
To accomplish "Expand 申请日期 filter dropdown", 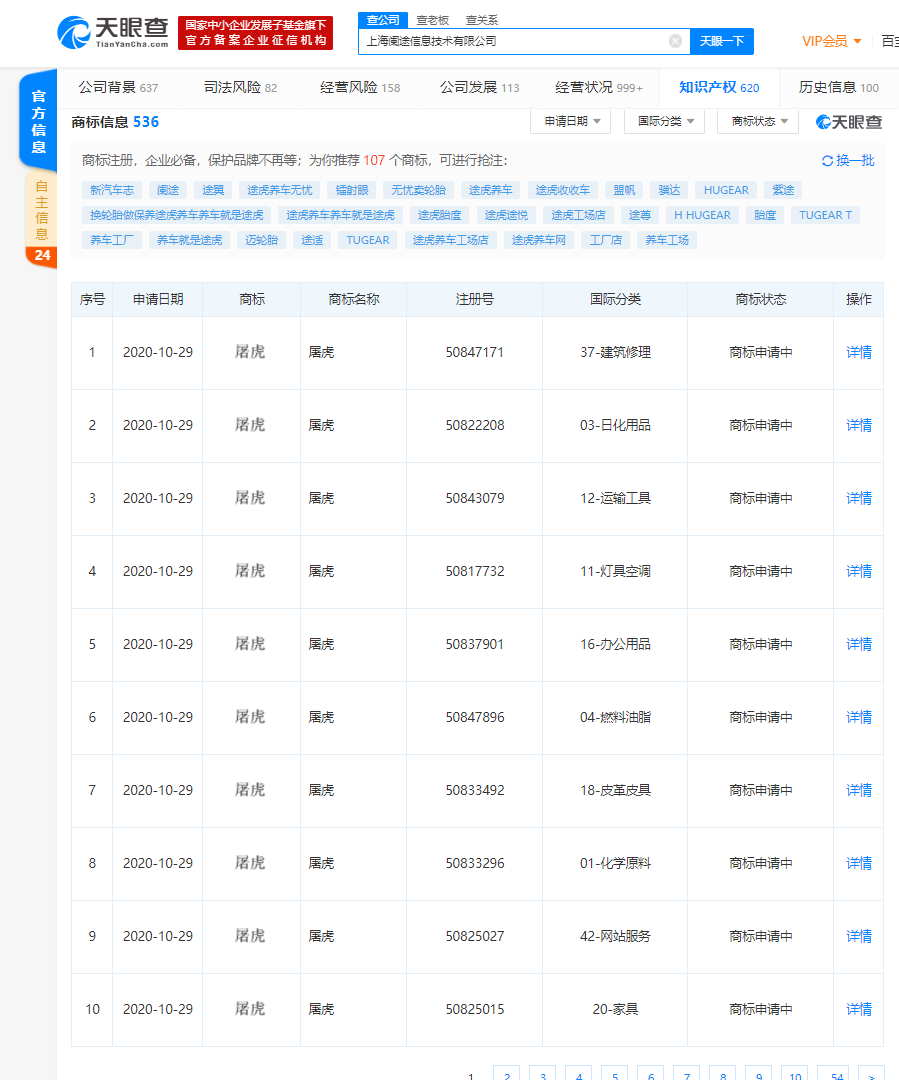I will (x=571, y=121).
